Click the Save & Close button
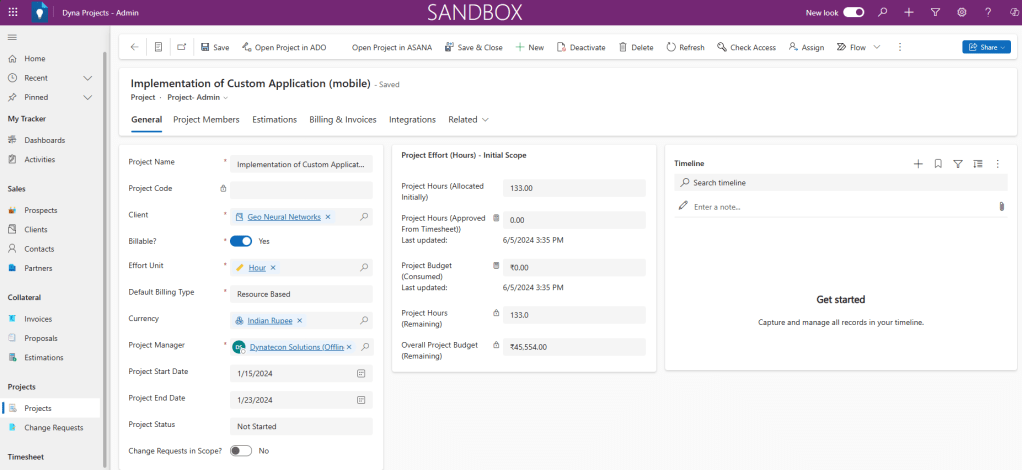The image size is (1022, 470). click(473, 47)
